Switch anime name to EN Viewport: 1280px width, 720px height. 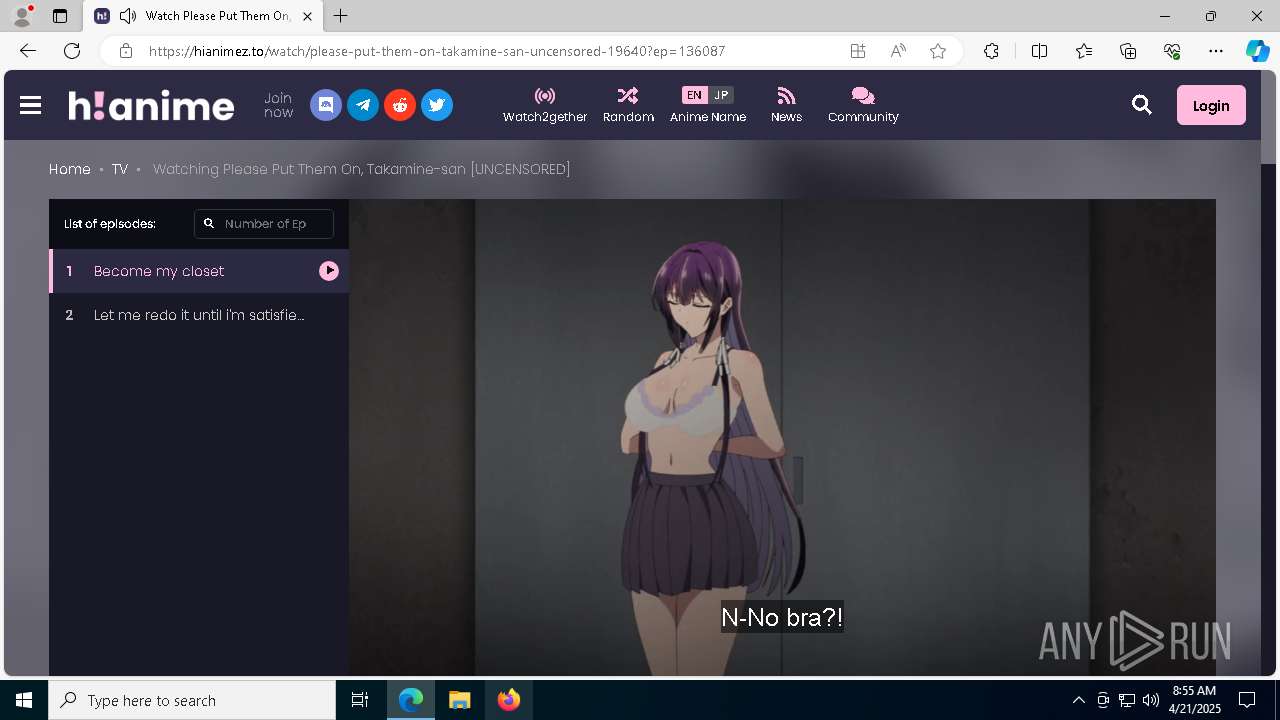pyautogui.click(x=694, y=95)
